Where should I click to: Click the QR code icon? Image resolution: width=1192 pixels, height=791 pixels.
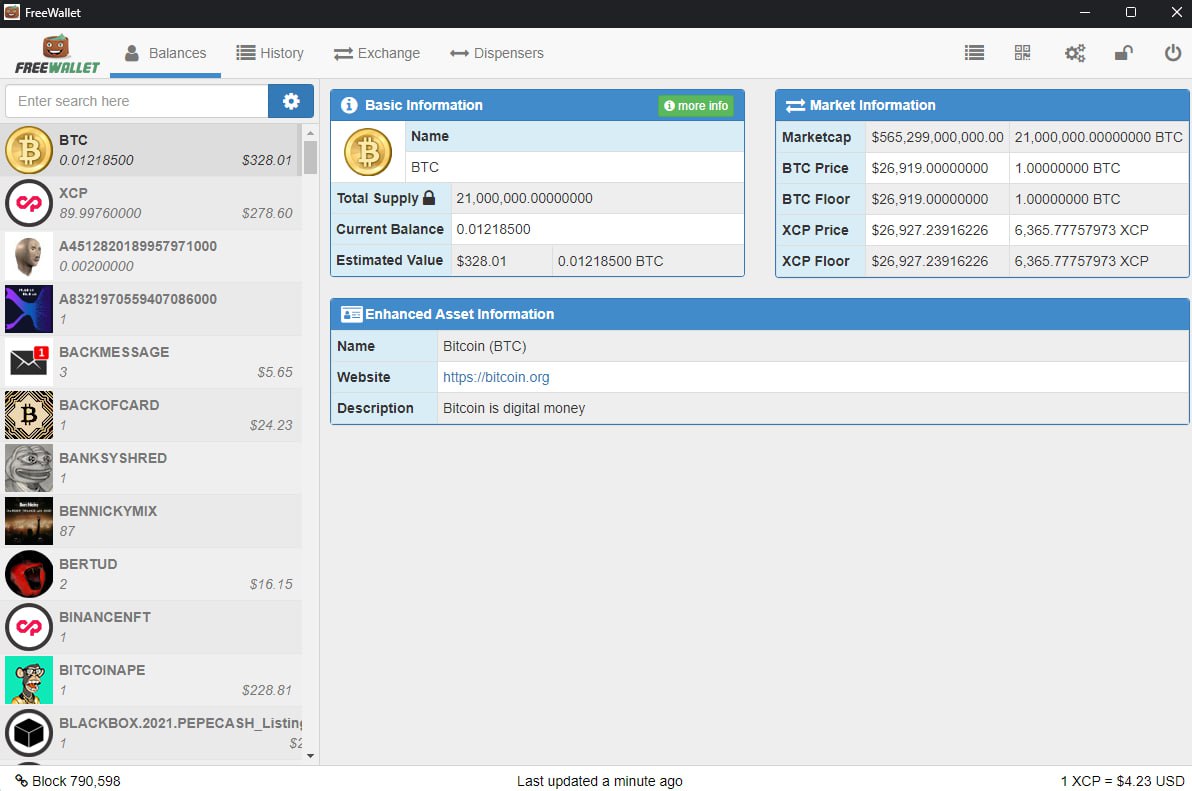pyautogui.click(x=1022, y=52)
